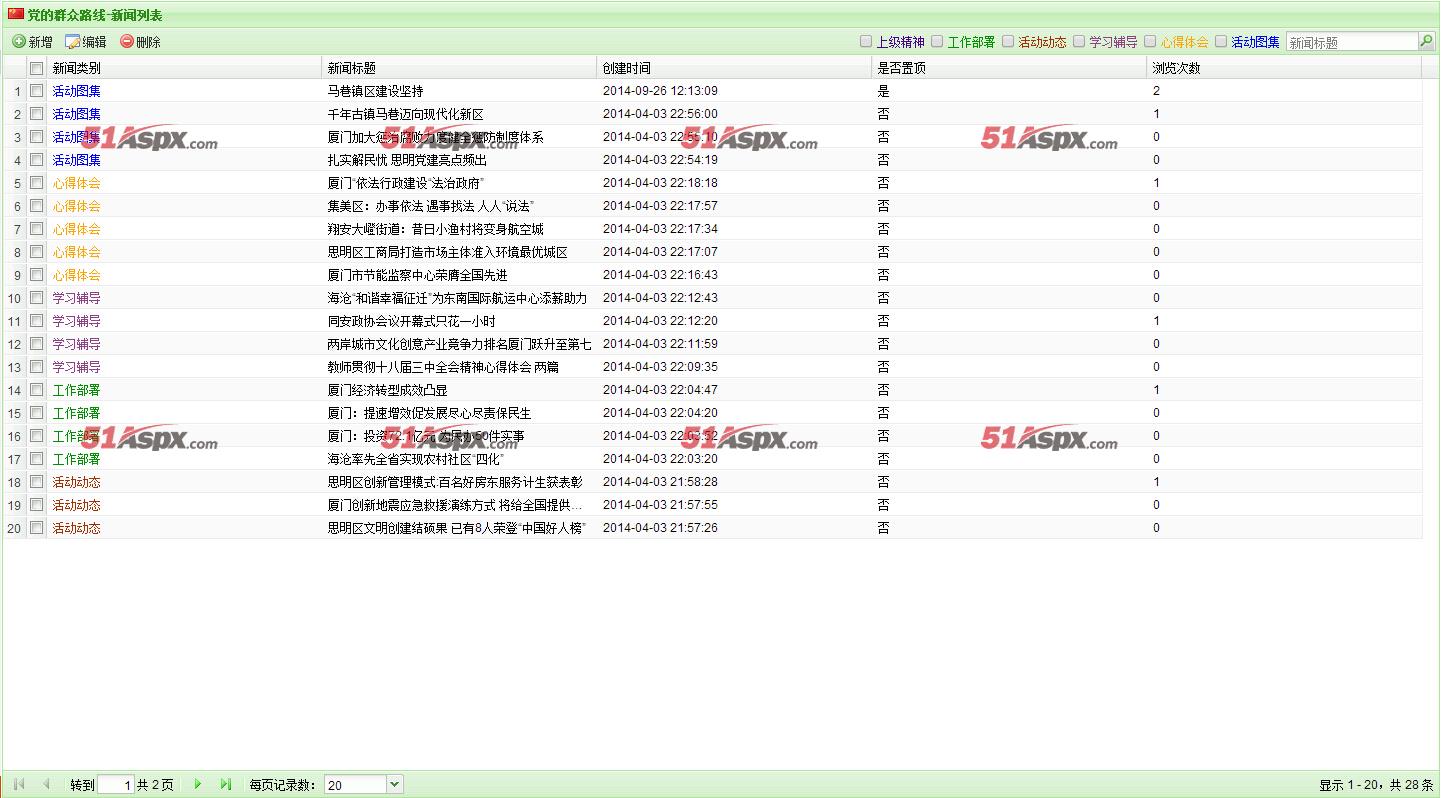This screenshot has height=798, width=1441.
Task: Click the search magnifier icon
Action: 1426,41
